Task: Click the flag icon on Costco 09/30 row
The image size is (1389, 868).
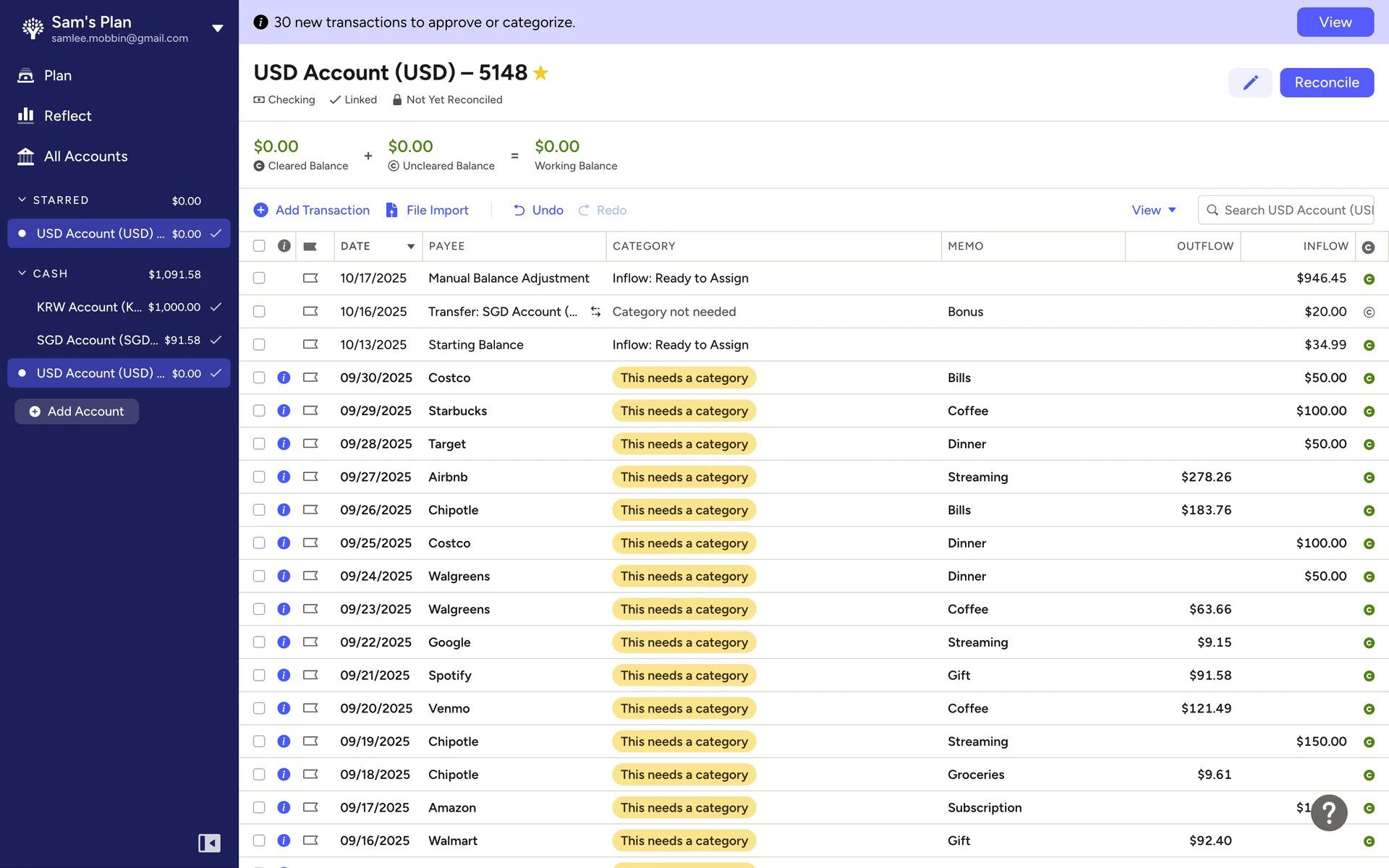Action: tap(310, 378)
